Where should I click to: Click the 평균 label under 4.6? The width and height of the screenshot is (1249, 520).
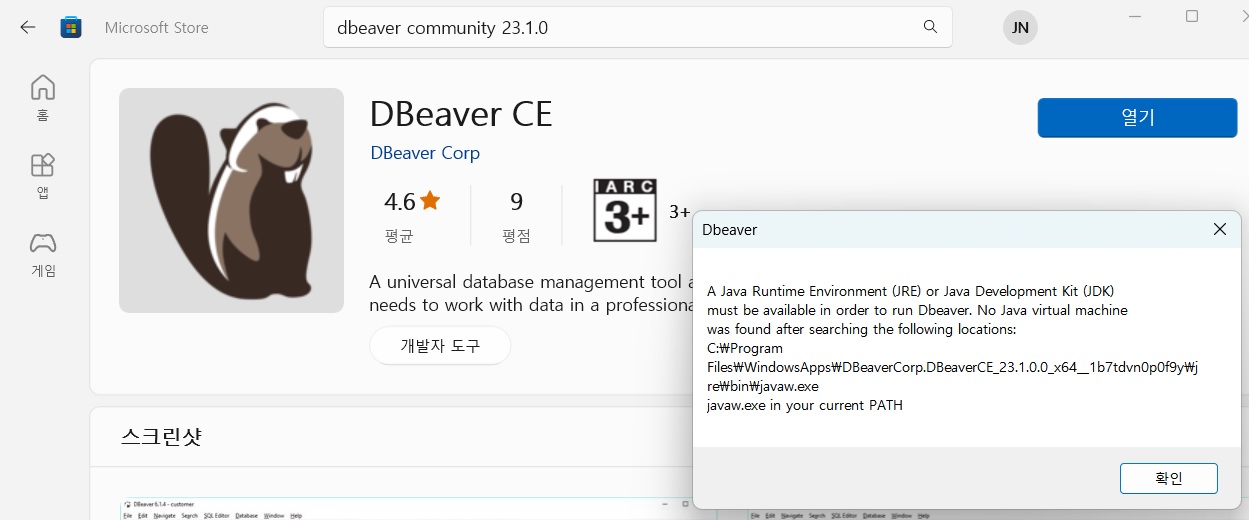click(399, 237)
